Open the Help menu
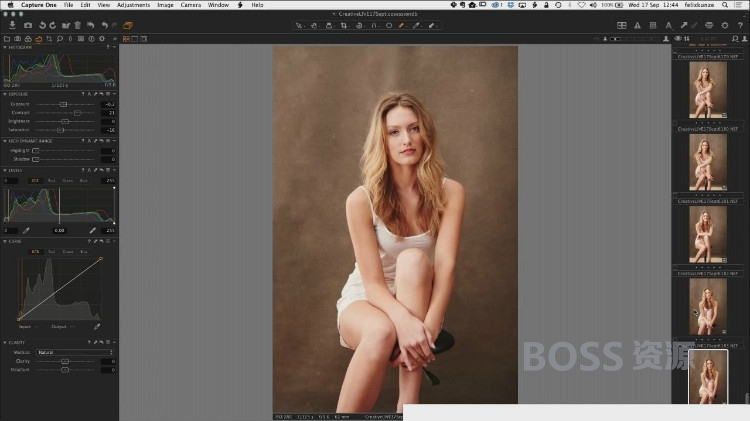750x421 pixels. tap(257, 5)
